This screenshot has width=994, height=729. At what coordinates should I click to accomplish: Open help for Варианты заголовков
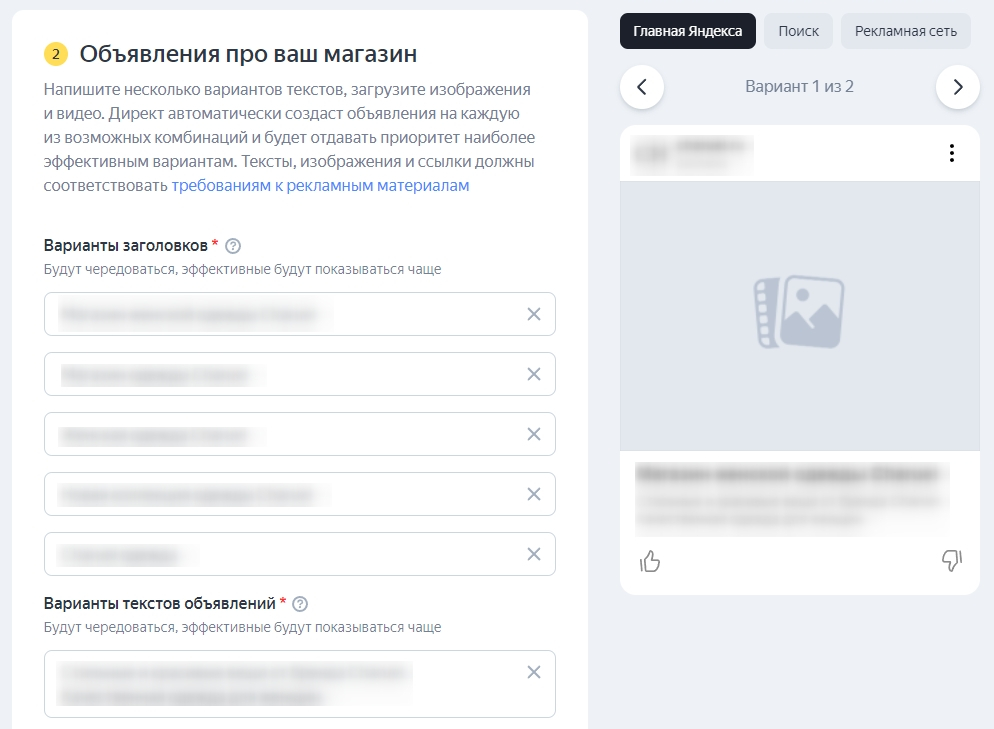point(233,246)
